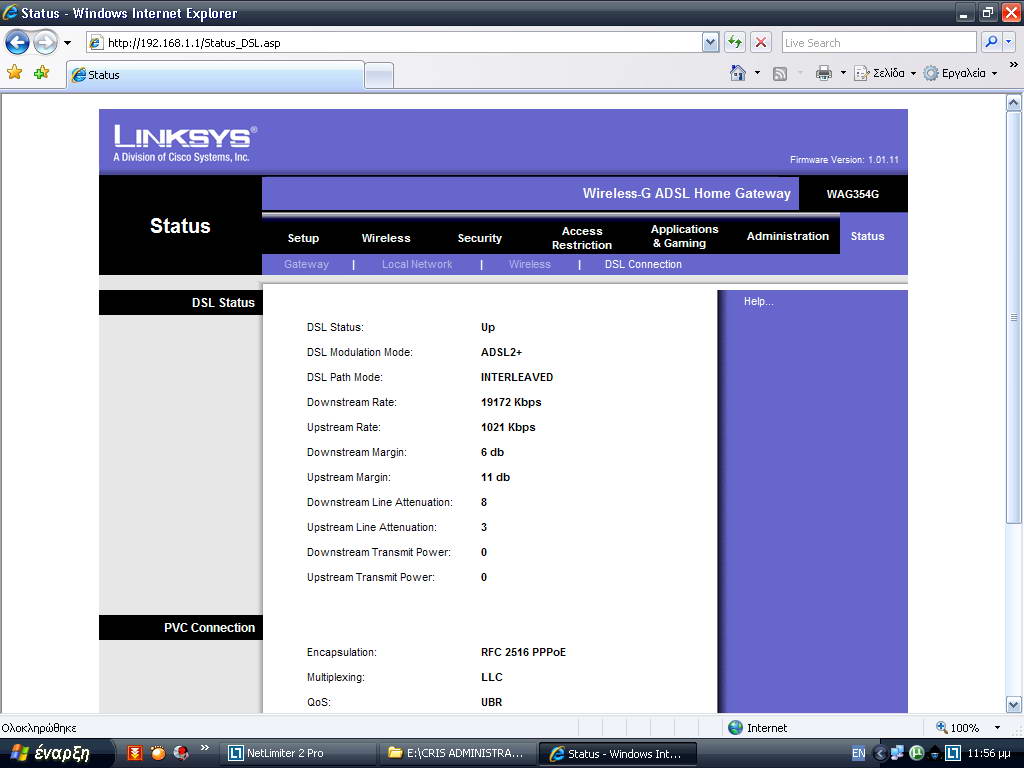
Task: Select the Status main router tab
Action: [867, 236]
